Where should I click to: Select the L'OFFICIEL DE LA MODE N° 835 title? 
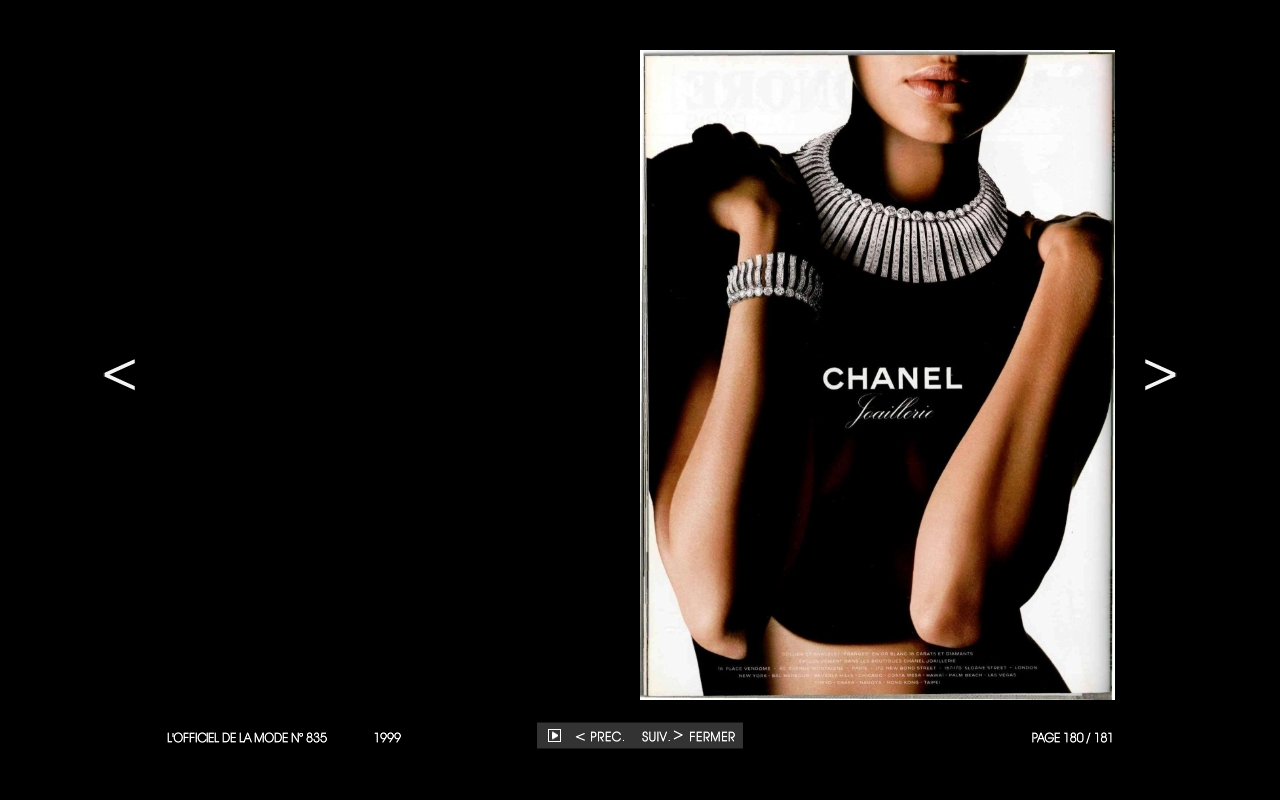pyautogui.click(x=247, y=738)
